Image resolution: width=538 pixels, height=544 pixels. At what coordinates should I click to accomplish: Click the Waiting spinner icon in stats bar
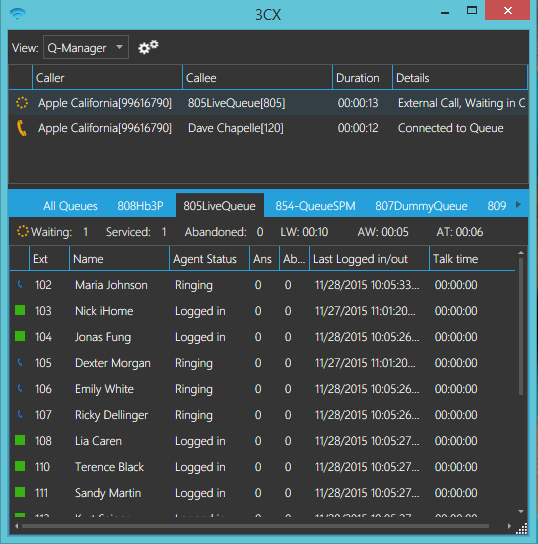pos(23,231)
